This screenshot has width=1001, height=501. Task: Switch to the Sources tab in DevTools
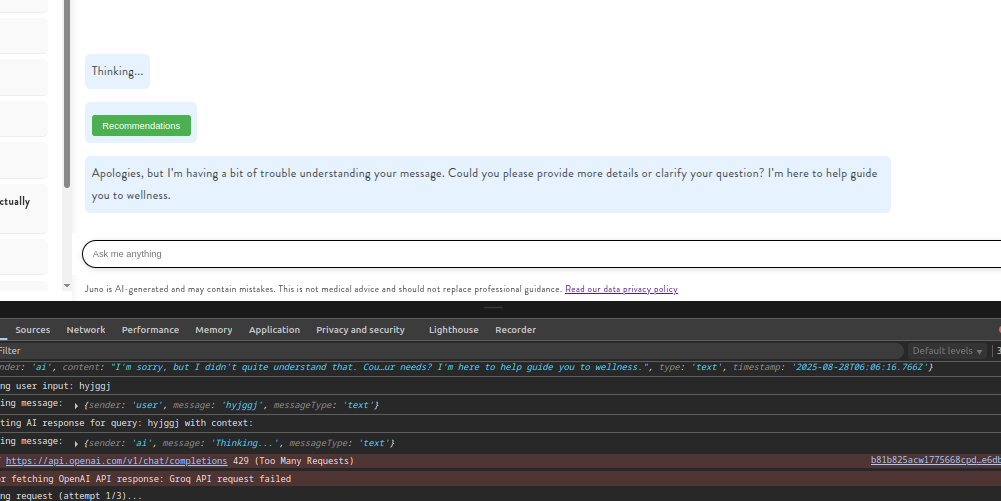click(32, 330)
